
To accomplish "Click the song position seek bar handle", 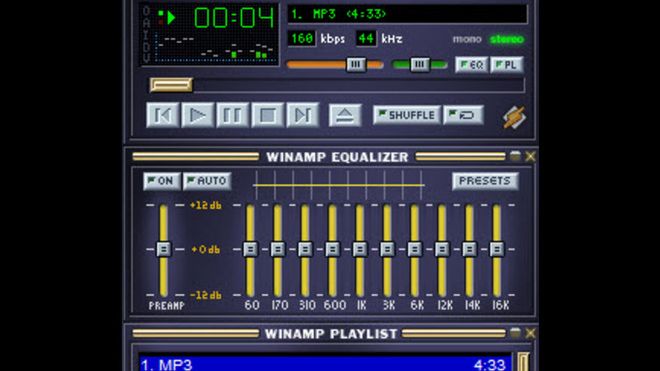I will pos(171,85).
